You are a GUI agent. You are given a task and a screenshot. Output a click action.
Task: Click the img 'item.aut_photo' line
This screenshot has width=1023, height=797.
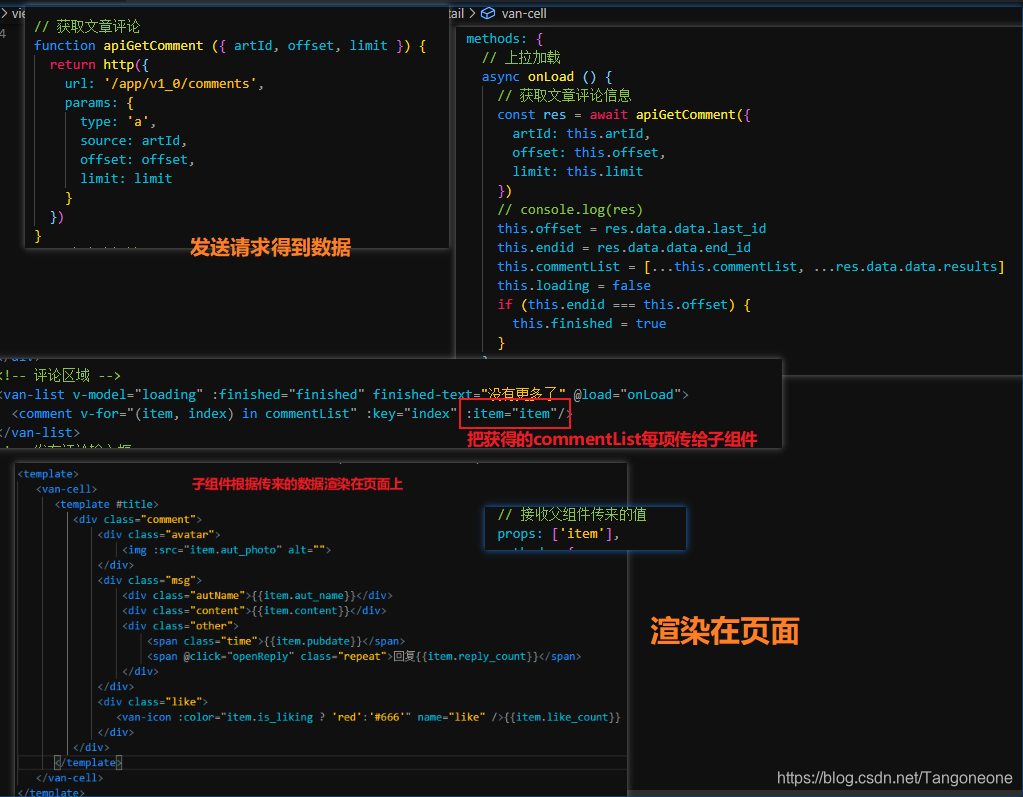click(226, 550)
